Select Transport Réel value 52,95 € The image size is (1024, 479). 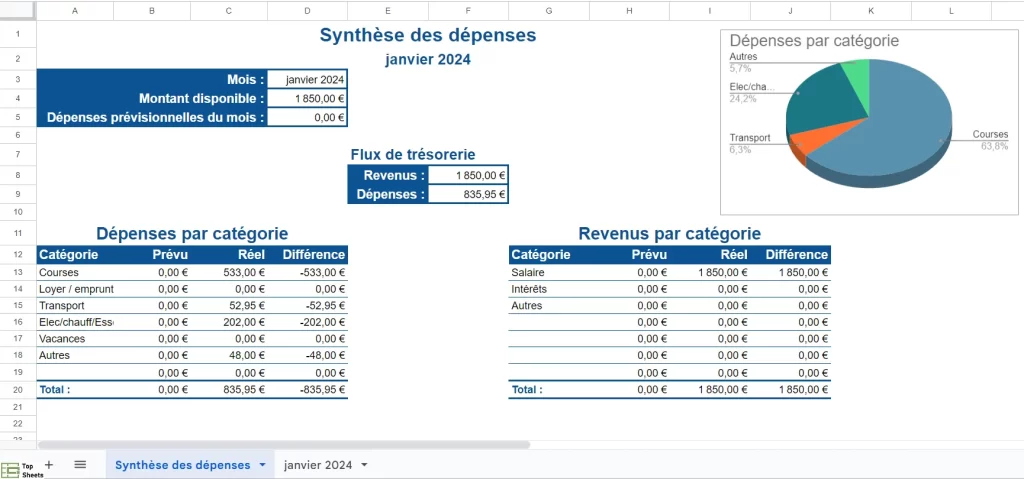click(229, 305)
